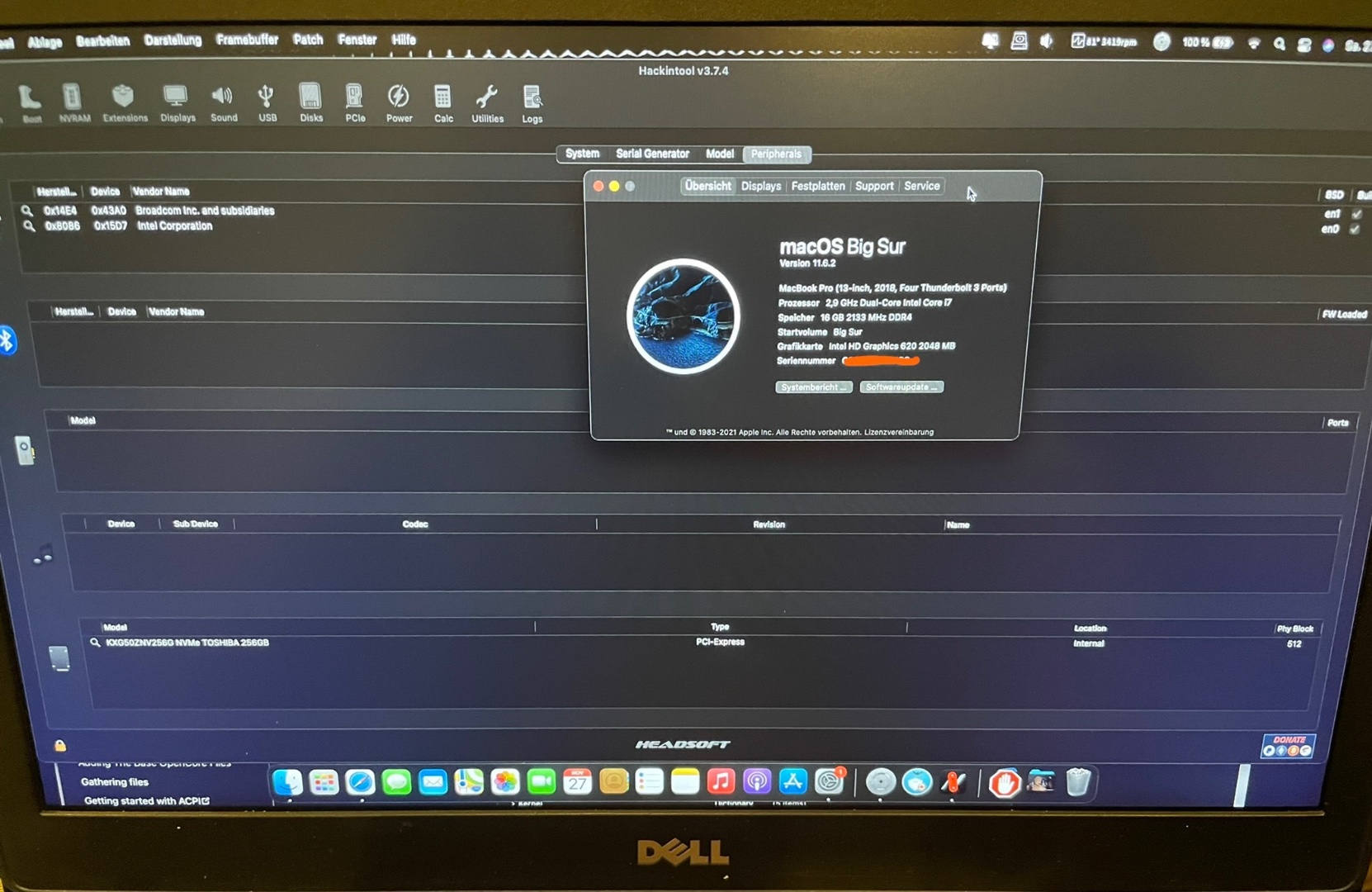Open Finder from the Dock
This screenshot has height=892, width=1372.
[x=287, y=781]
